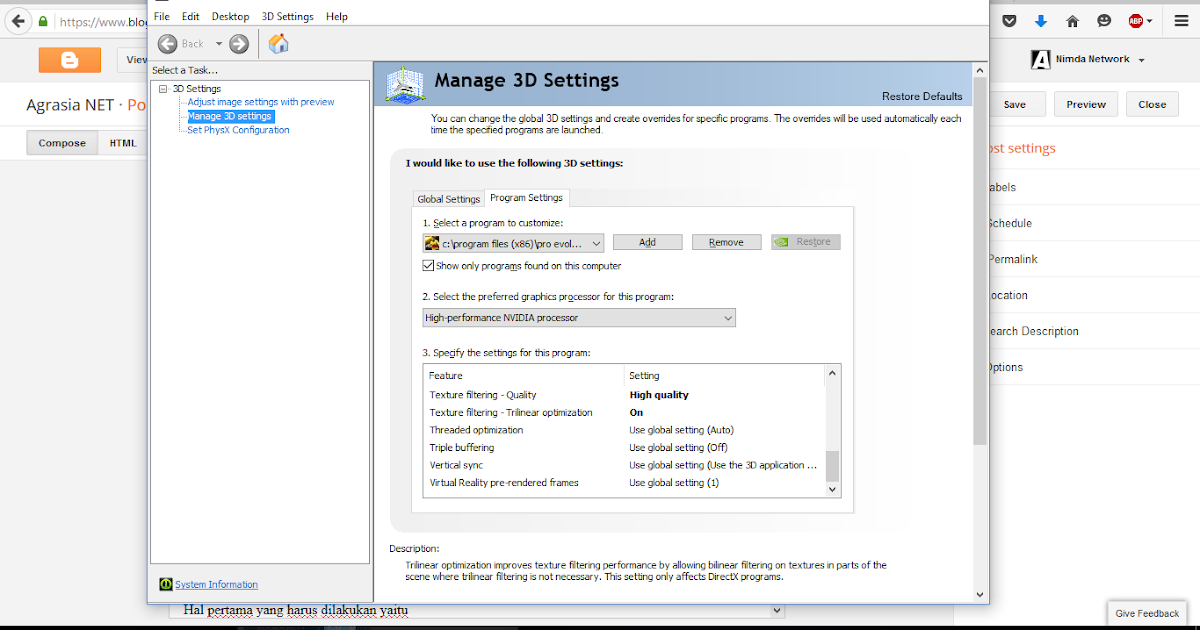
Task: Open browser downloads blue arrow
Action: pos(1041,20)
